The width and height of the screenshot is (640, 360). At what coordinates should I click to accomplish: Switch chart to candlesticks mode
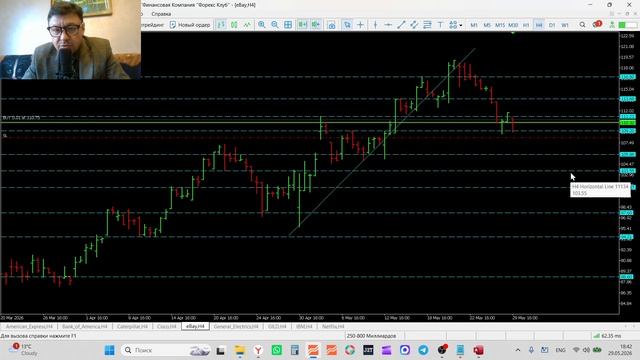(x=234, y=25)
